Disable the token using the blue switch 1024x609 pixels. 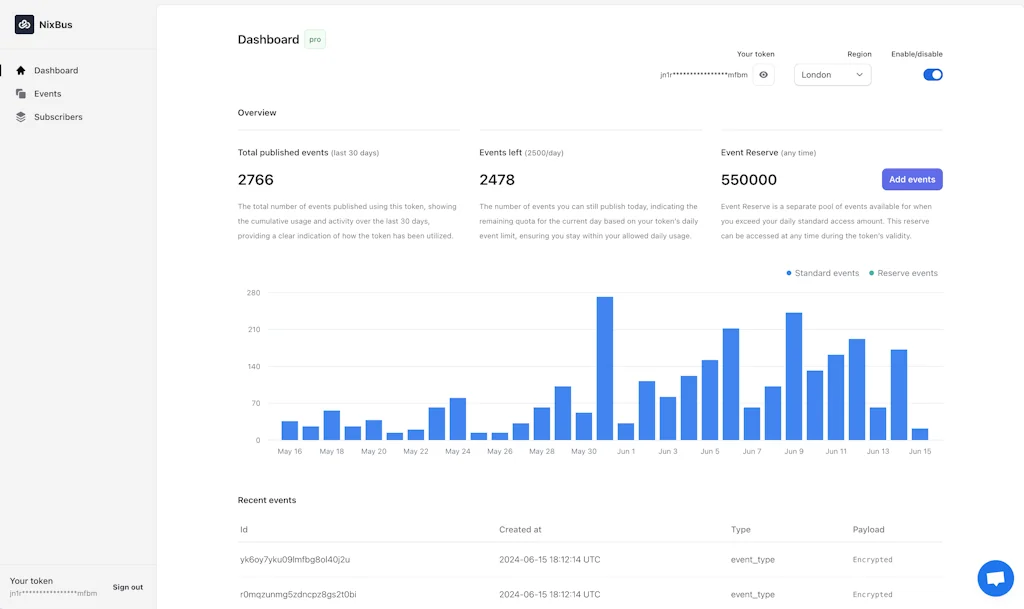932,74
